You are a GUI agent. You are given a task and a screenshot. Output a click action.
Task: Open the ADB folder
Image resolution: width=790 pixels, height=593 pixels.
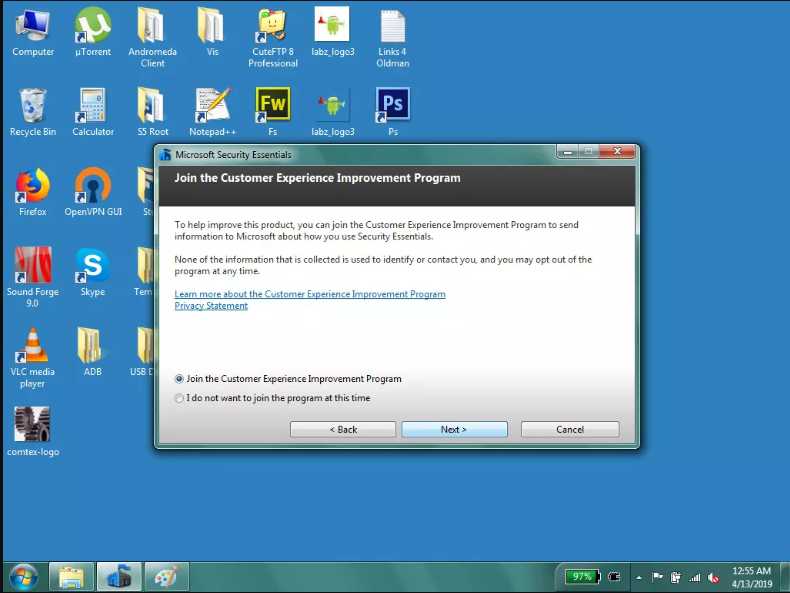93,352
